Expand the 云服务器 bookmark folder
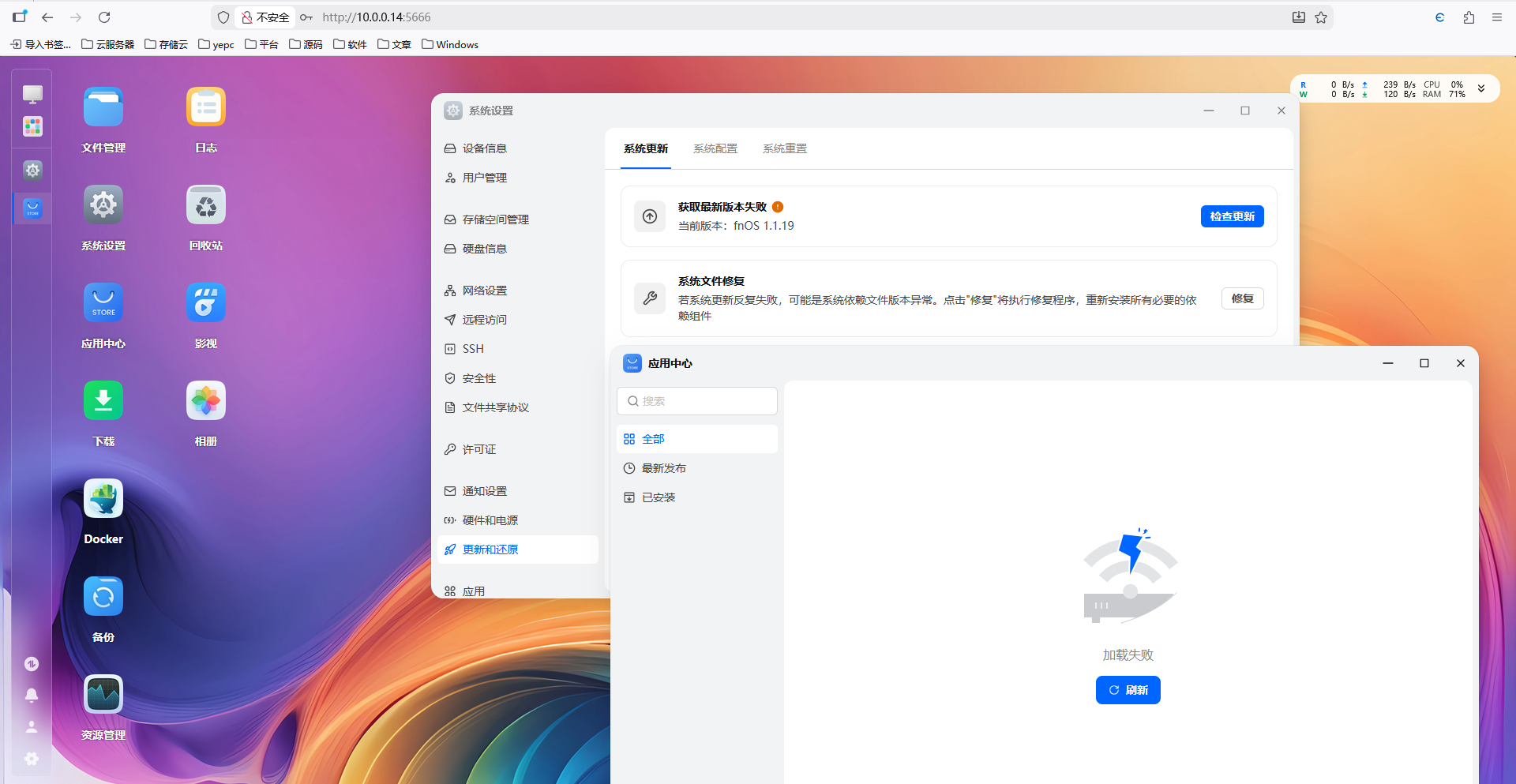The width and height of the screenshot is (1516, 784). pyautogui.click(x=108, y=44)
